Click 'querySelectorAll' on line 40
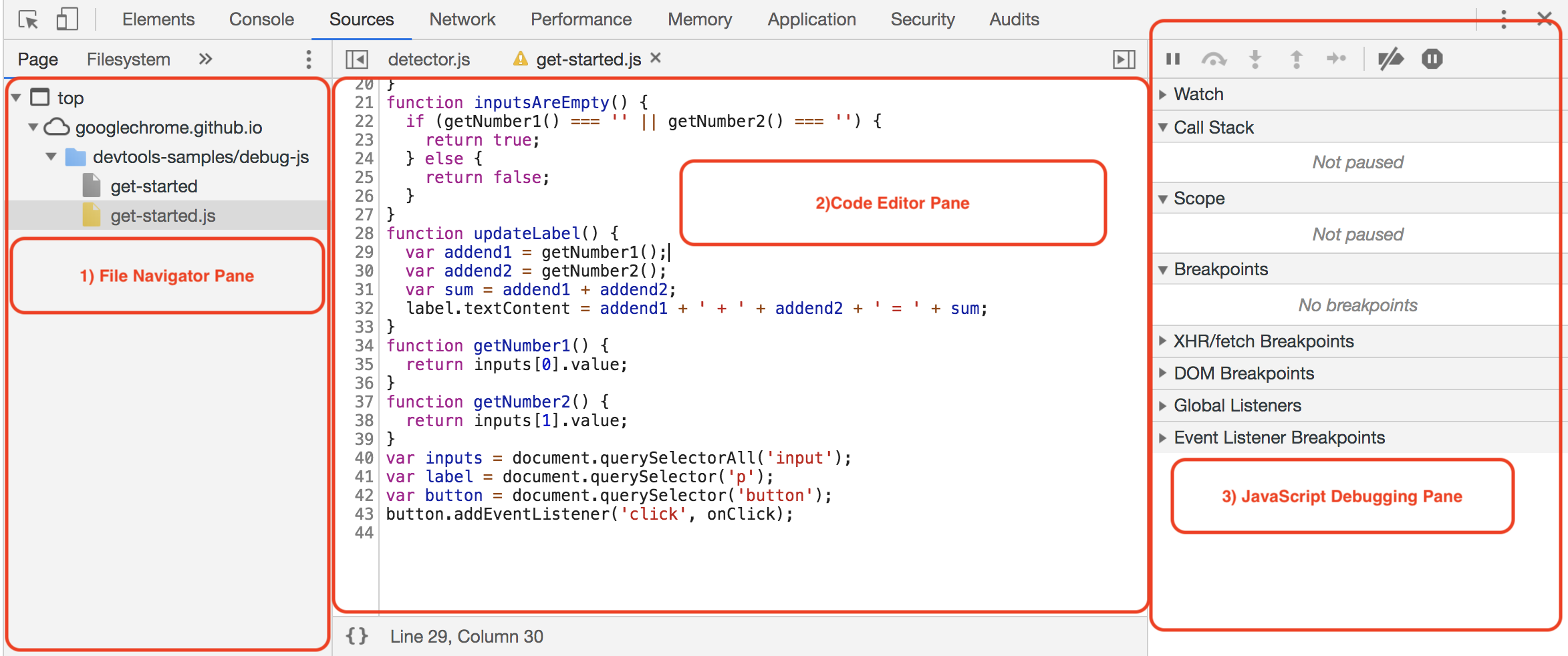 (677, 458)
